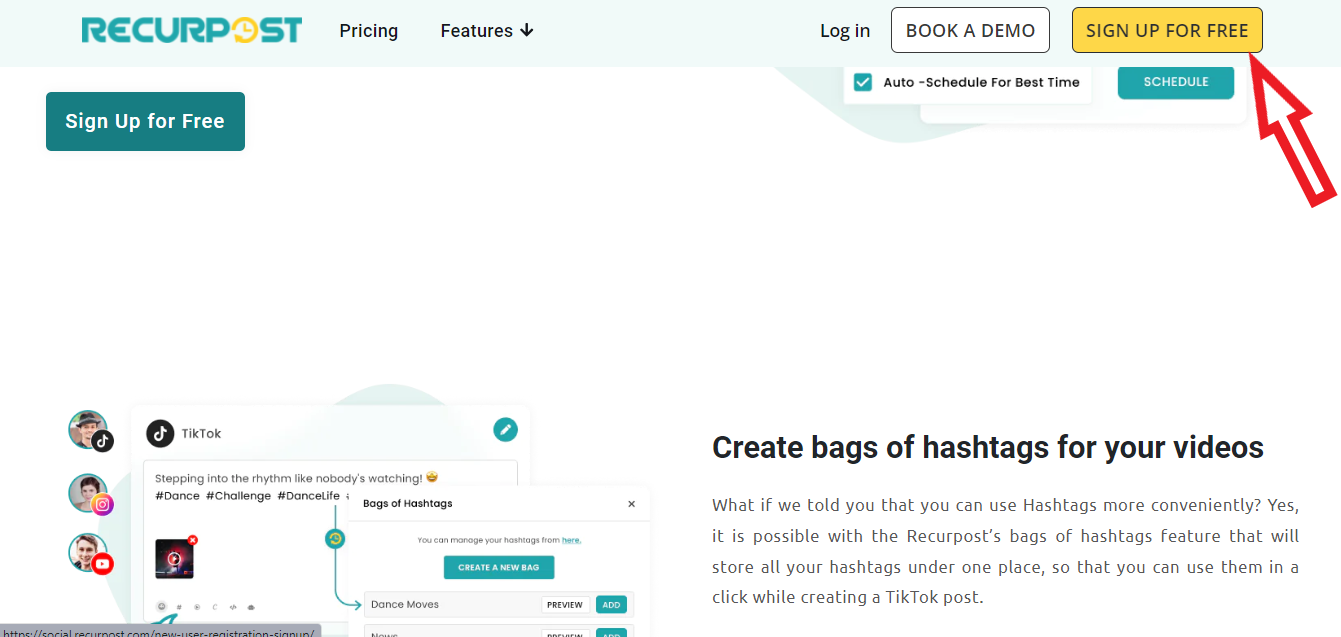This screenshot has height=637, width=1341.
Task: Close the Bags of Hashtags dialog
Action: (631, 504)
